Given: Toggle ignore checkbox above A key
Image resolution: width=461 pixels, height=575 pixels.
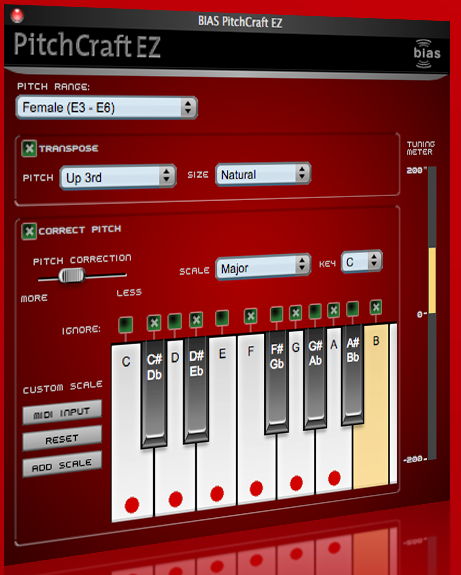Looking at the screenshot, I should (x=333, y=310).
